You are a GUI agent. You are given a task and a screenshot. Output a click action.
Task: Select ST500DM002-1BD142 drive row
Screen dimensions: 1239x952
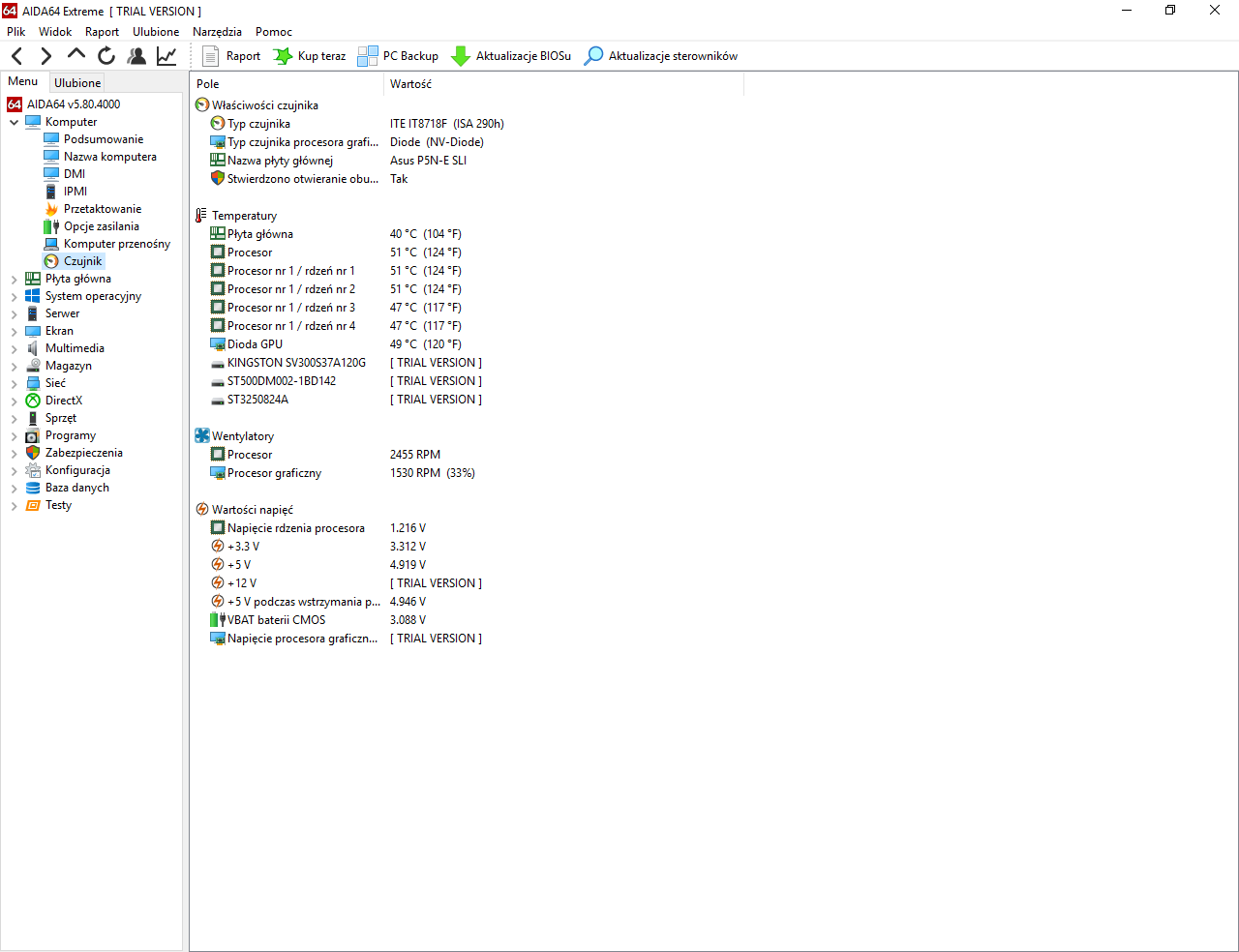[346, 381]
